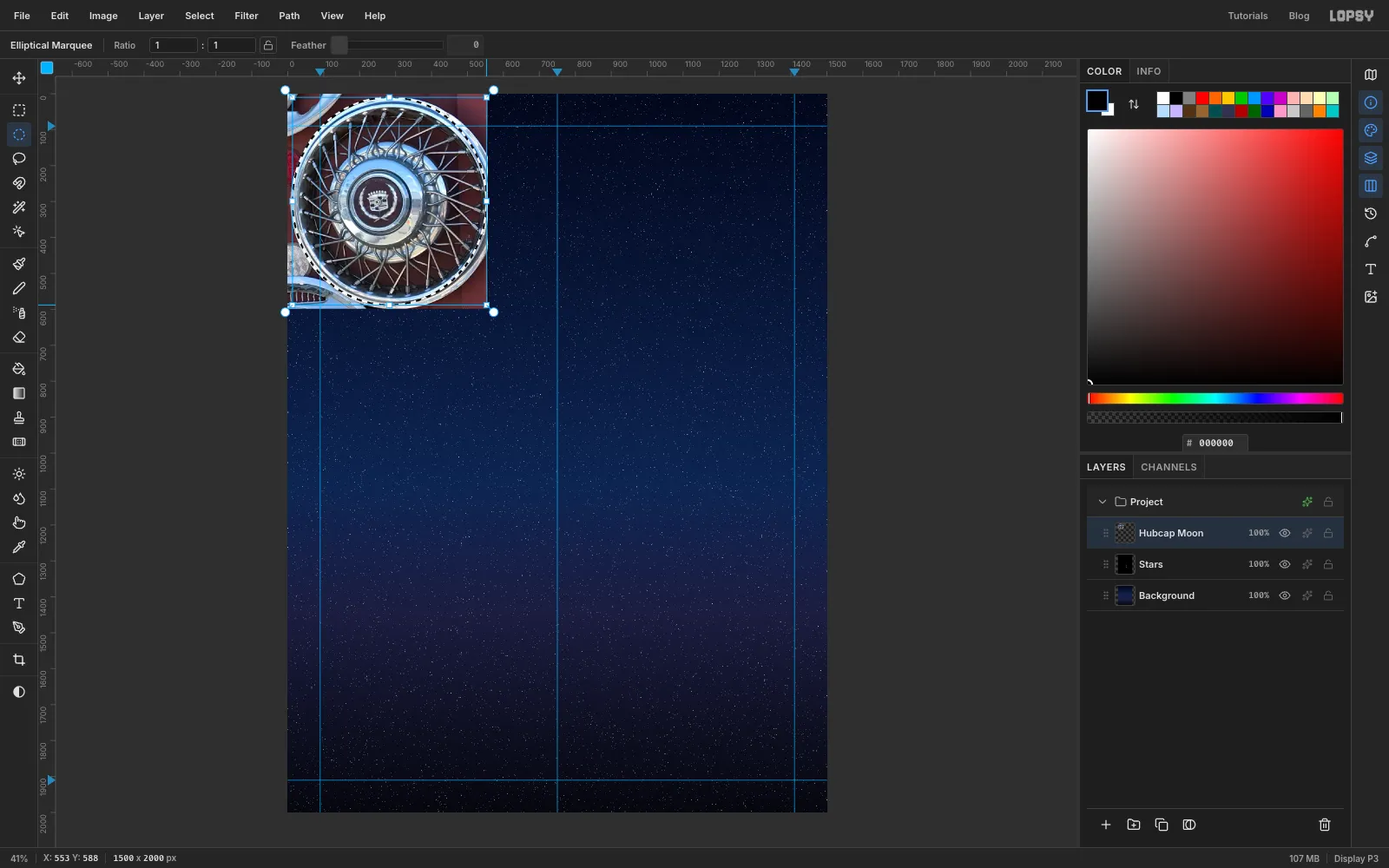Duplicate the selected layer
This screenshot has height=868, width=1389.
[x=1162, y=825]
